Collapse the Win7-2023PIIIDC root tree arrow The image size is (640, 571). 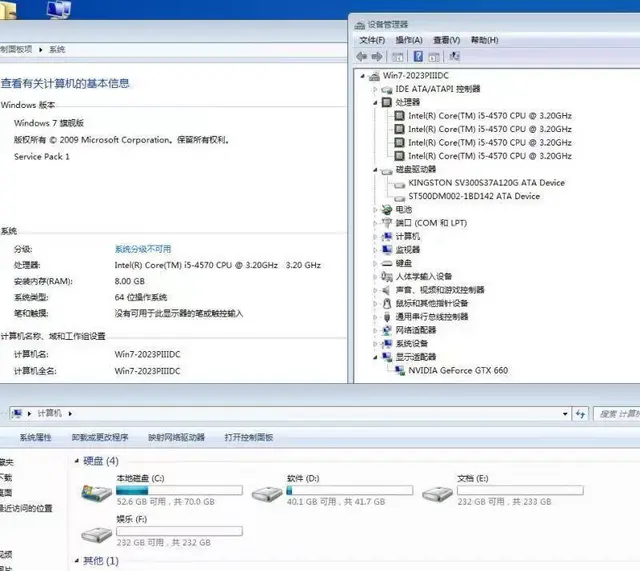[x=362, y=76]
